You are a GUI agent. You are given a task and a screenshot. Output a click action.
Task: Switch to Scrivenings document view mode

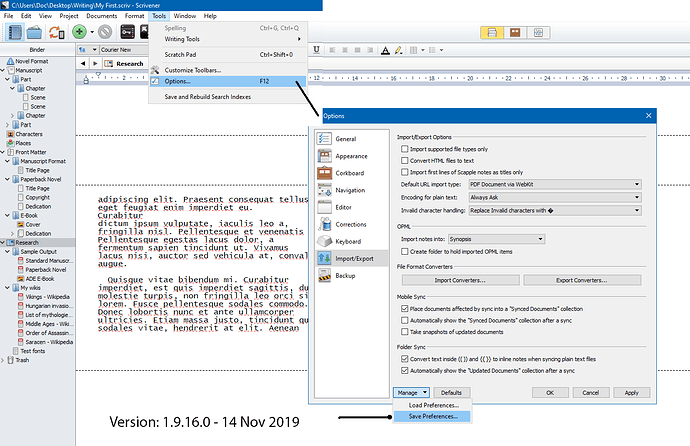pos(492,33)
